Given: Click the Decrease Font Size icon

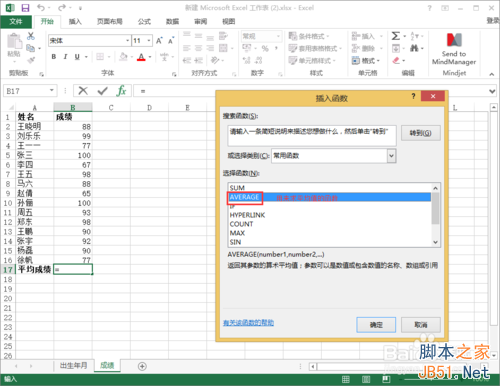Looking at the screenshot, I should [x=171, y=41].
